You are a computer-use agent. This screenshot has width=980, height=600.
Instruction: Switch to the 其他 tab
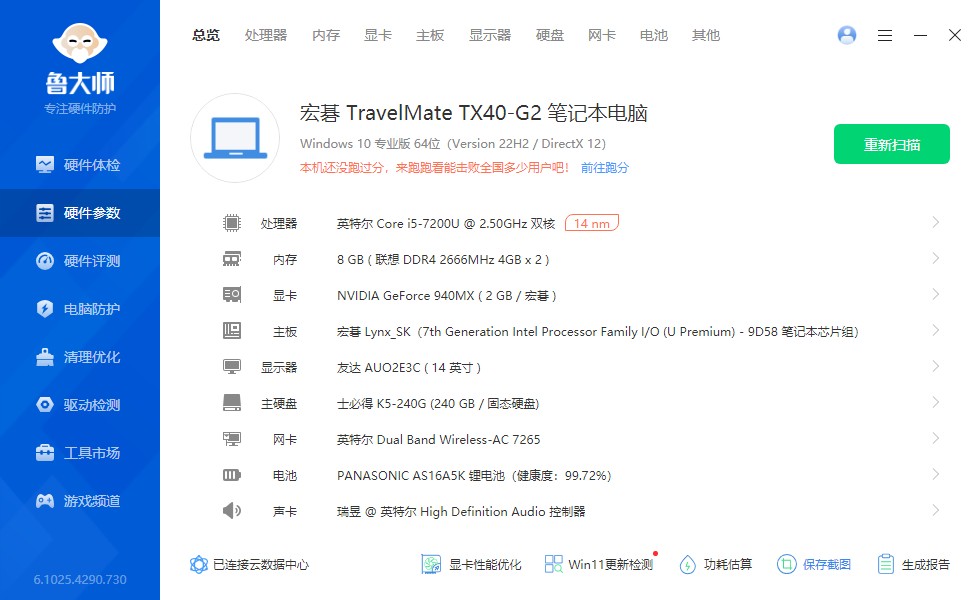pyautogui.click(x=706, y=36)
